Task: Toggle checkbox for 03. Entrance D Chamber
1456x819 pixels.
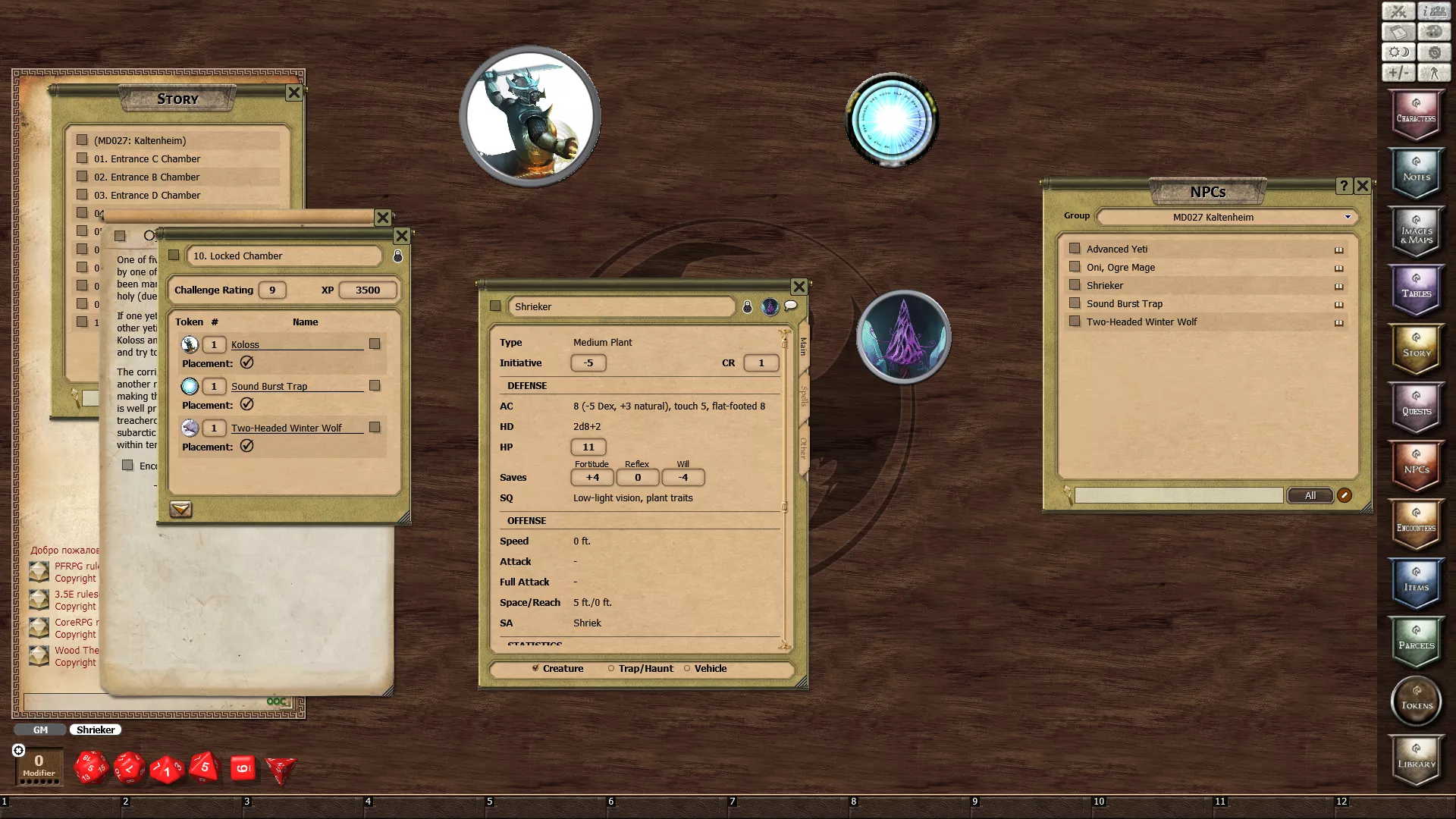Action: [x=82, y=194]
